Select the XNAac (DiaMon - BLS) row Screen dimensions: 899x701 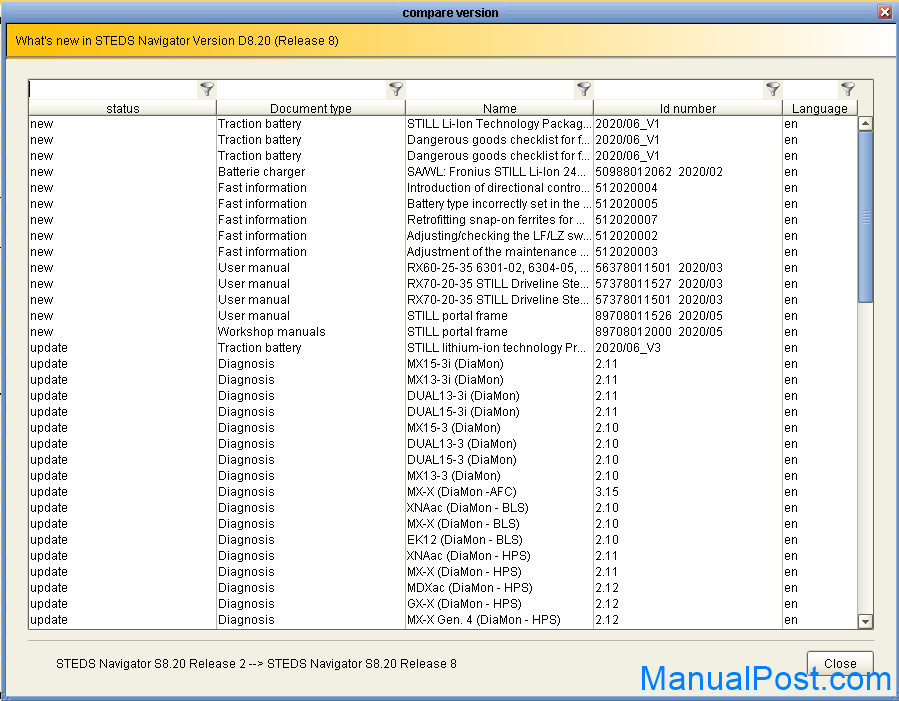tap(443, 509)
